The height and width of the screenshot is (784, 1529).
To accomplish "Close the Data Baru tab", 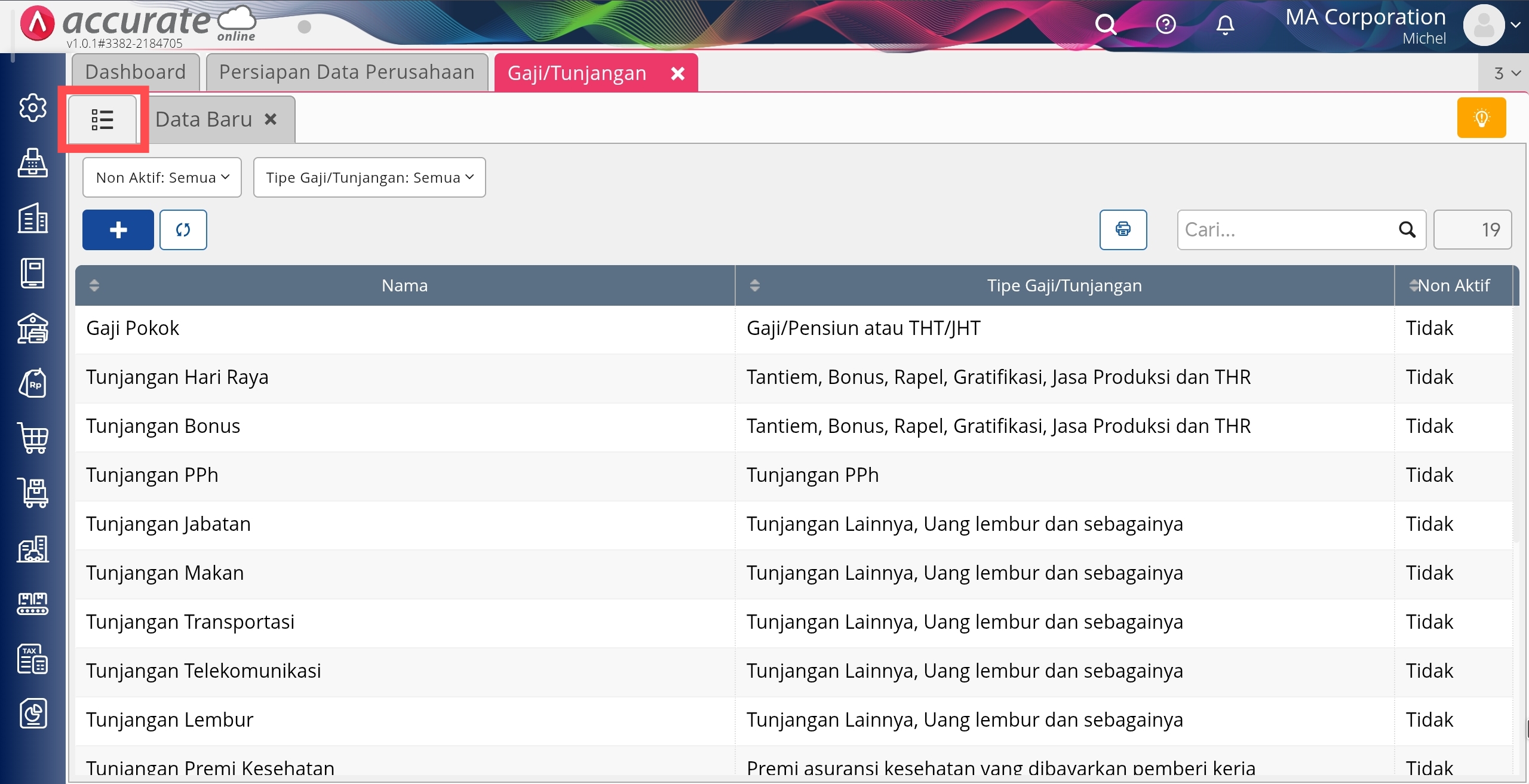I will (271, 119).
